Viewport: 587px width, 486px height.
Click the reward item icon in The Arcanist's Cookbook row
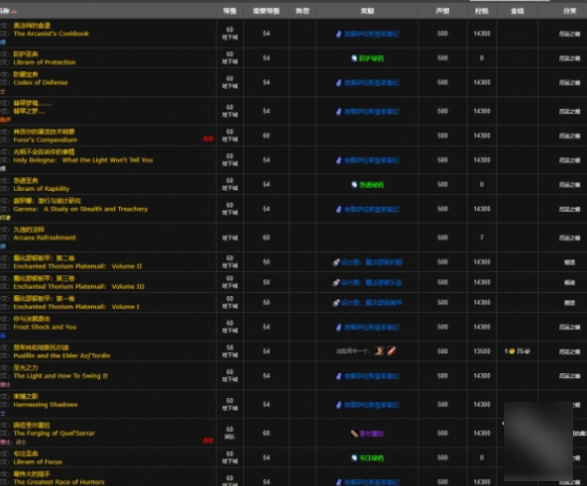click(x=338, y=34)
